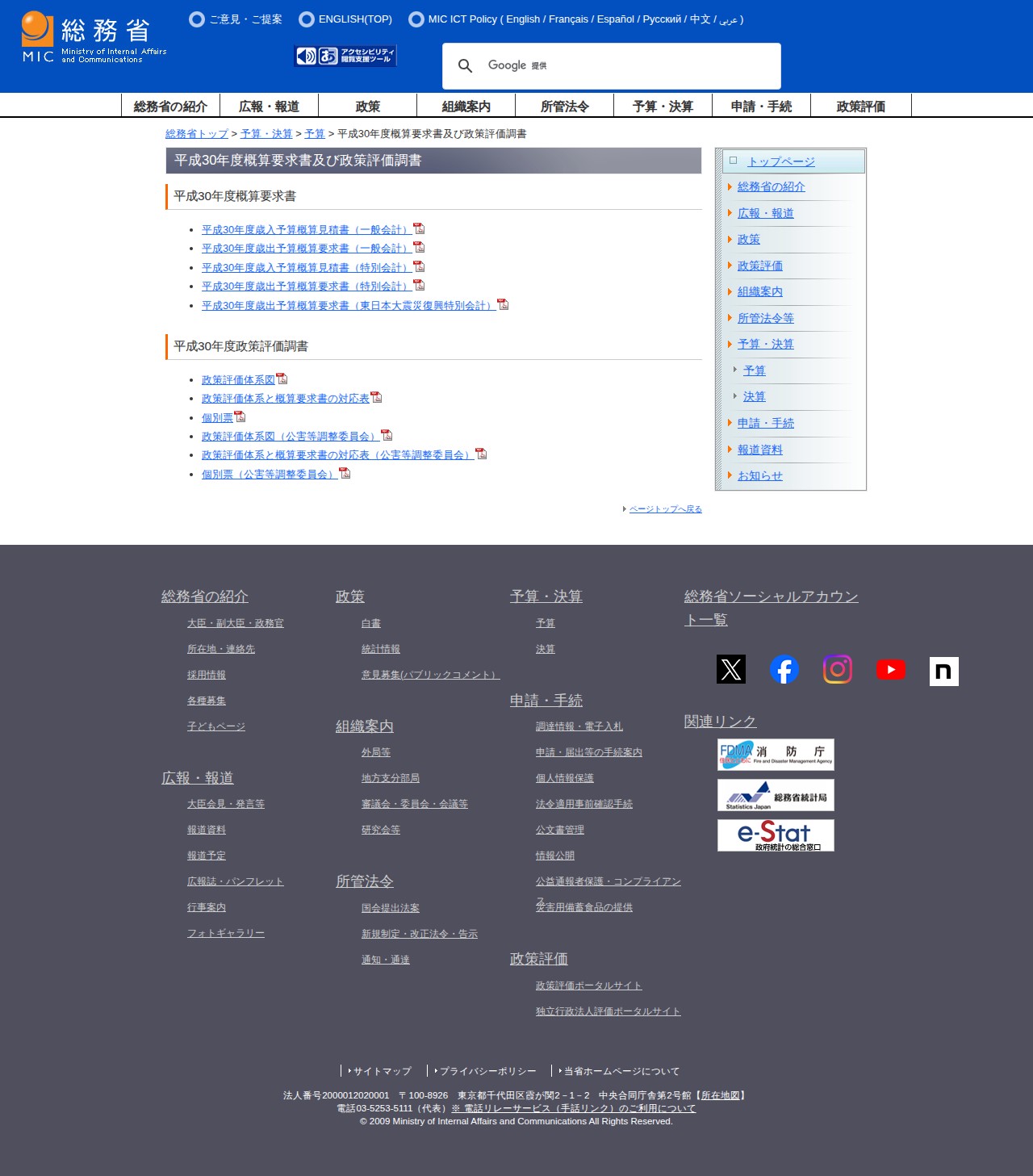Open the Instagram social account
This screenshot has height=1176, width=1033.
click(838, 669)
